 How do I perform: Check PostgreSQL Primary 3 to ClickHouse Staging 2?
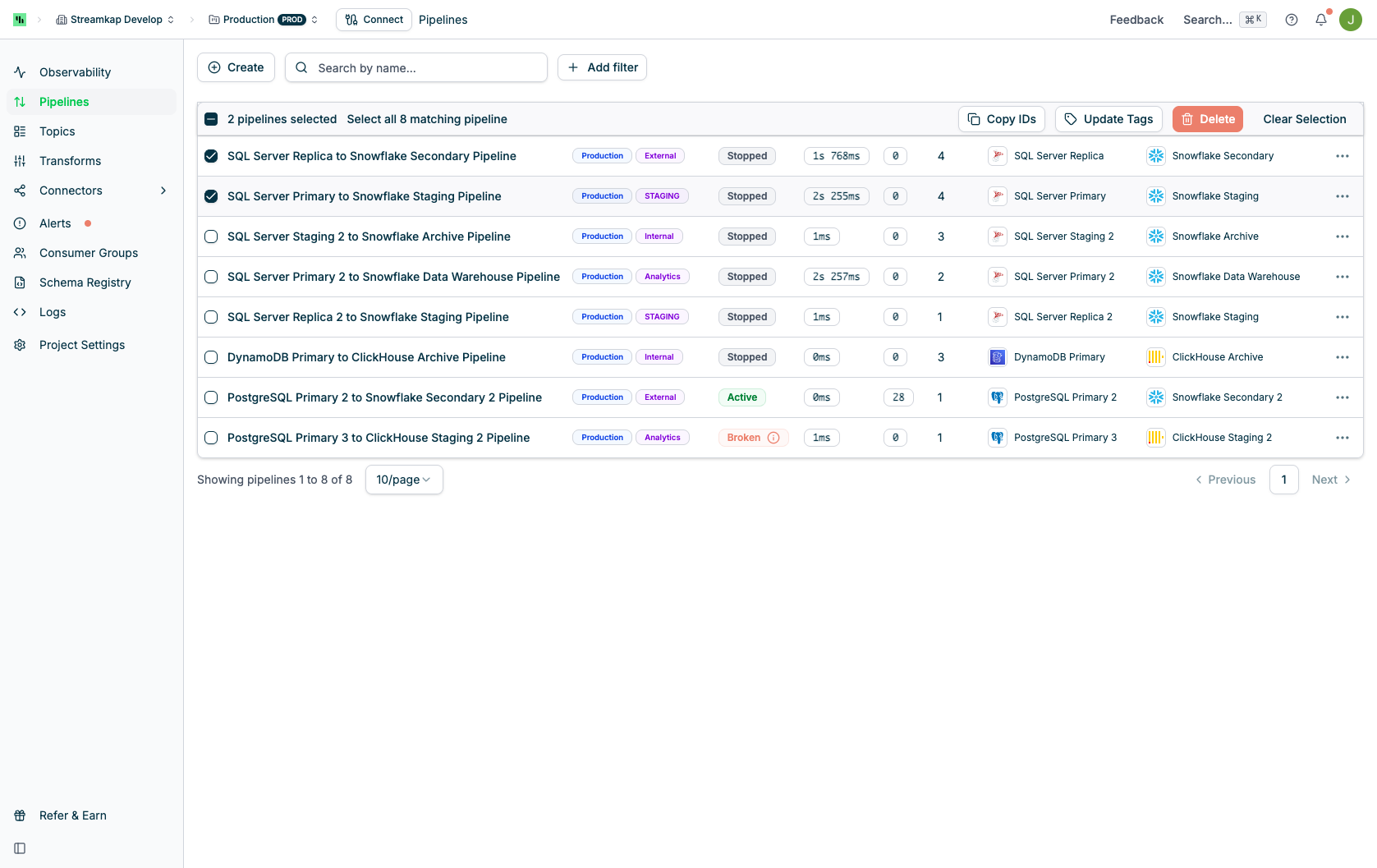(211, 438)
